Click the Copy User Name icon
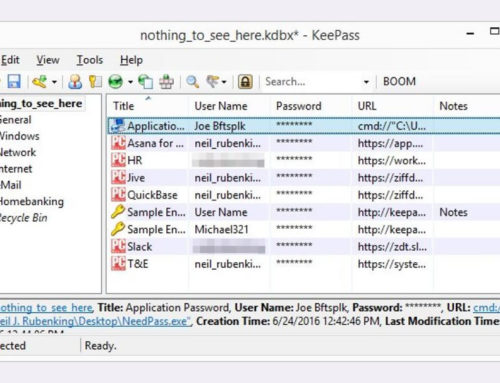The image size is (500, 383). (x=75, y=81)
